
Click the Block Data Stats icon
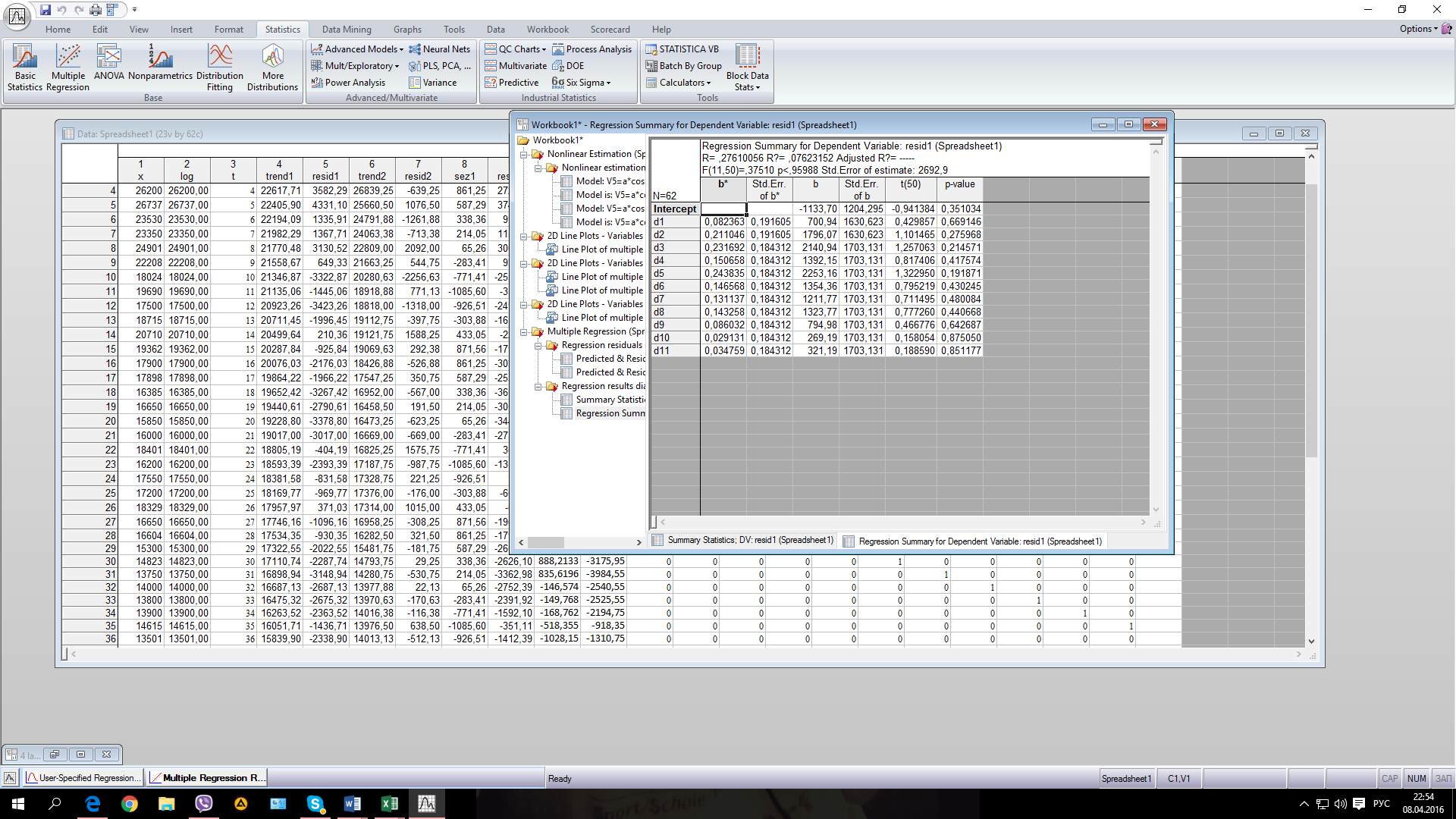pyautogui.click(x=747, y=67)
